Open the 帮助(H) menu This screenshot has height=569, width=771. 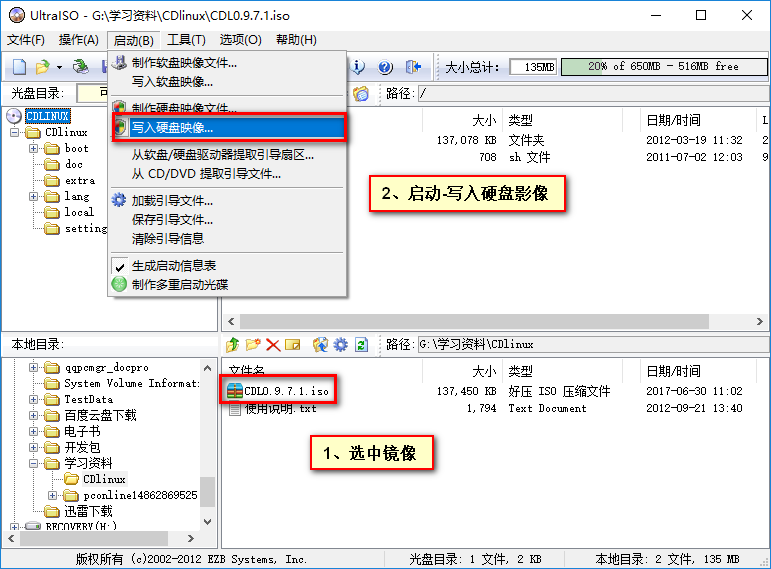[297, 40]
